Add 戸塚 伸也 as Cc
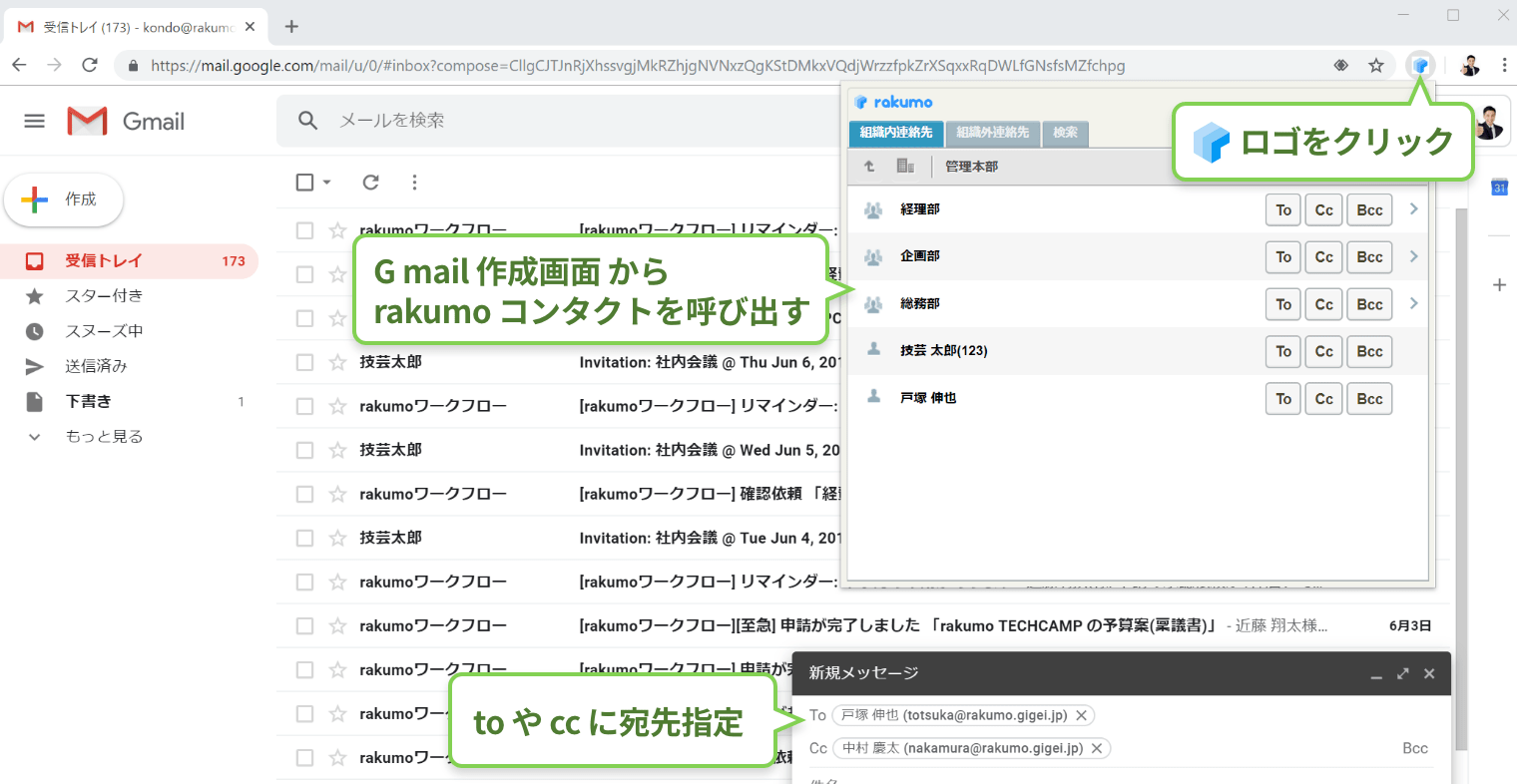The image size is (1517, 784). [1323, 398]
